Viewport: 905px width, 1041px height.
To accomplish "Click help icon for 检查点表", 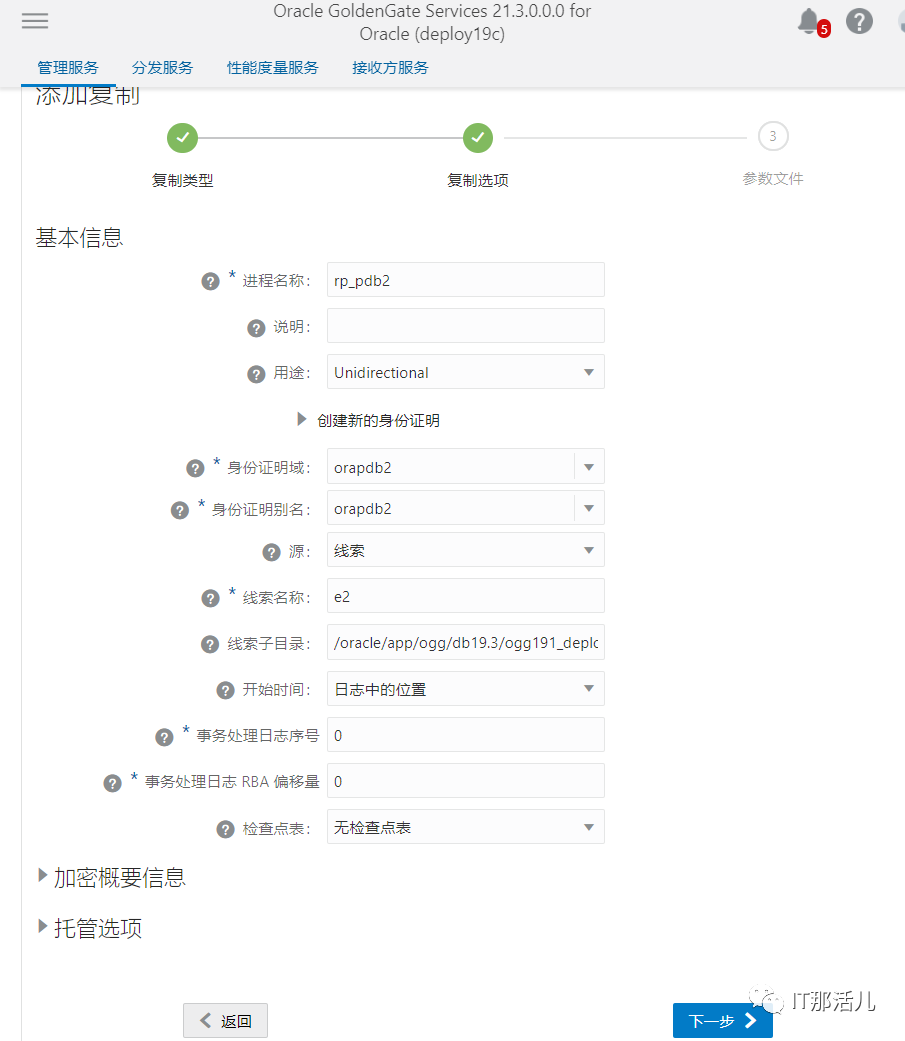I will point(226,829).
